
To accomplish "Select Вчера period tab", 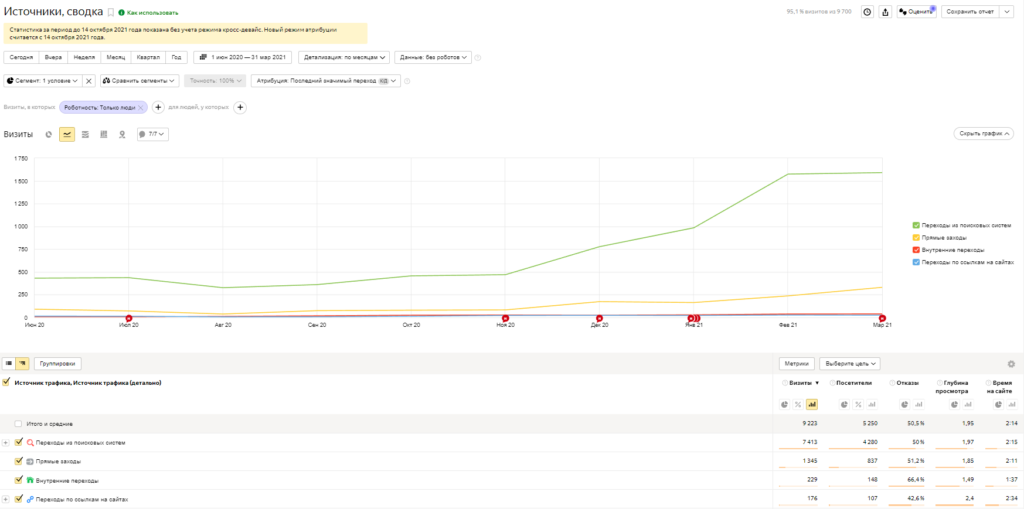I will click(54, 57).
